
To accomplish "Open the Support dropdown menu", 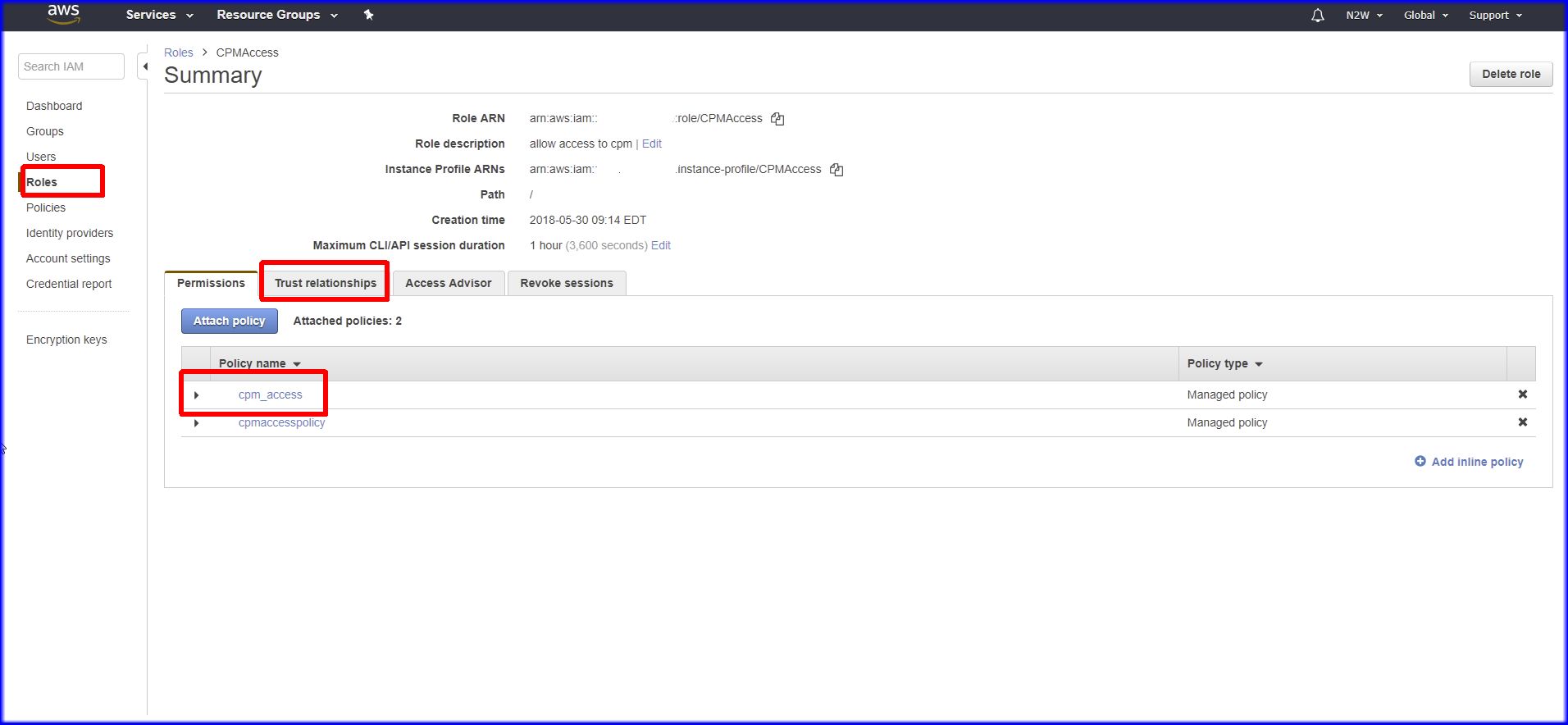I will tap(1495, 15).
